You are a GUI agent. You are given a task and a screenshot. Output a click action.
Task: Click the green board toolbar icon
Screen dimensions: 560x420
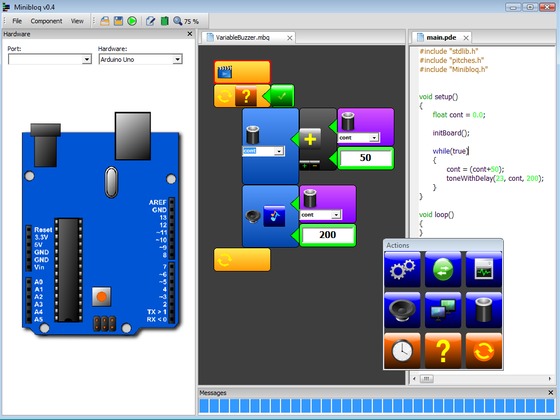point(164,21)
